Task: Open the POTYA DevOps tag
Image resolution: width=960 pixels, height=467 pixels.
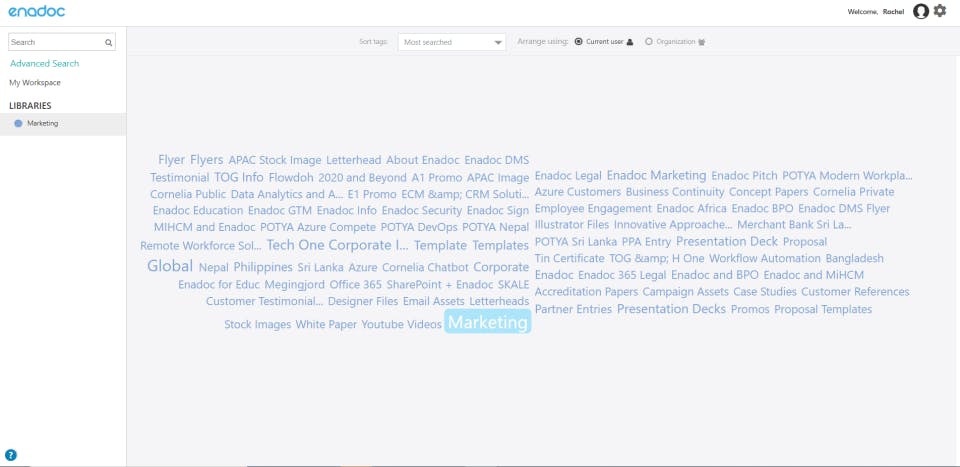Action: pos(419,227)
